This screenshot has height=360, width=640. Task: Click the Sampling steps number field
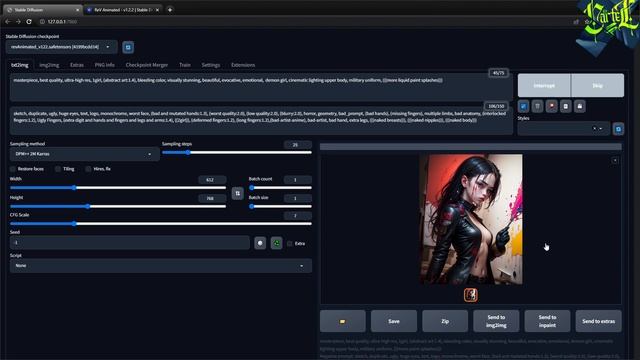(x=298, y=144)
